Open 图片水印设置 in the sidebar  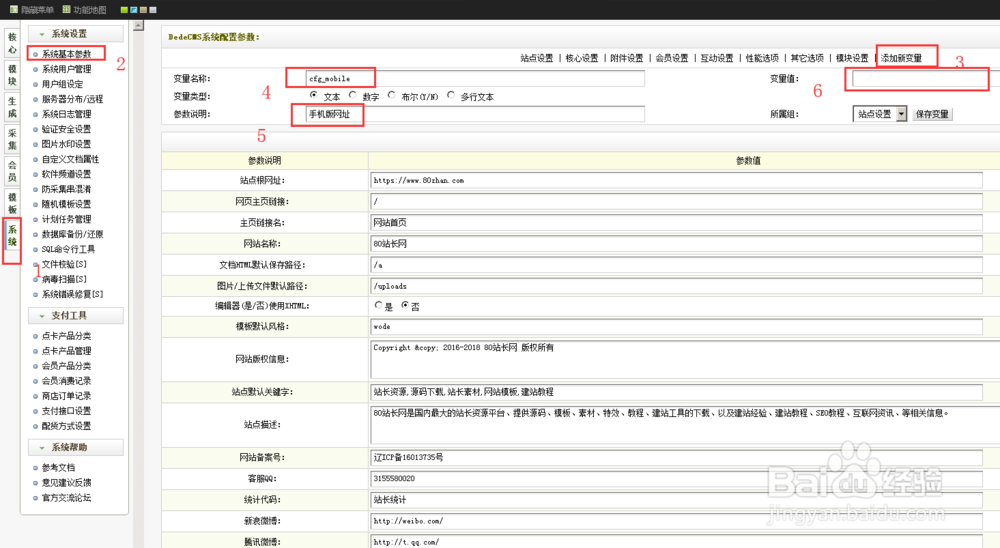[66, 144]
